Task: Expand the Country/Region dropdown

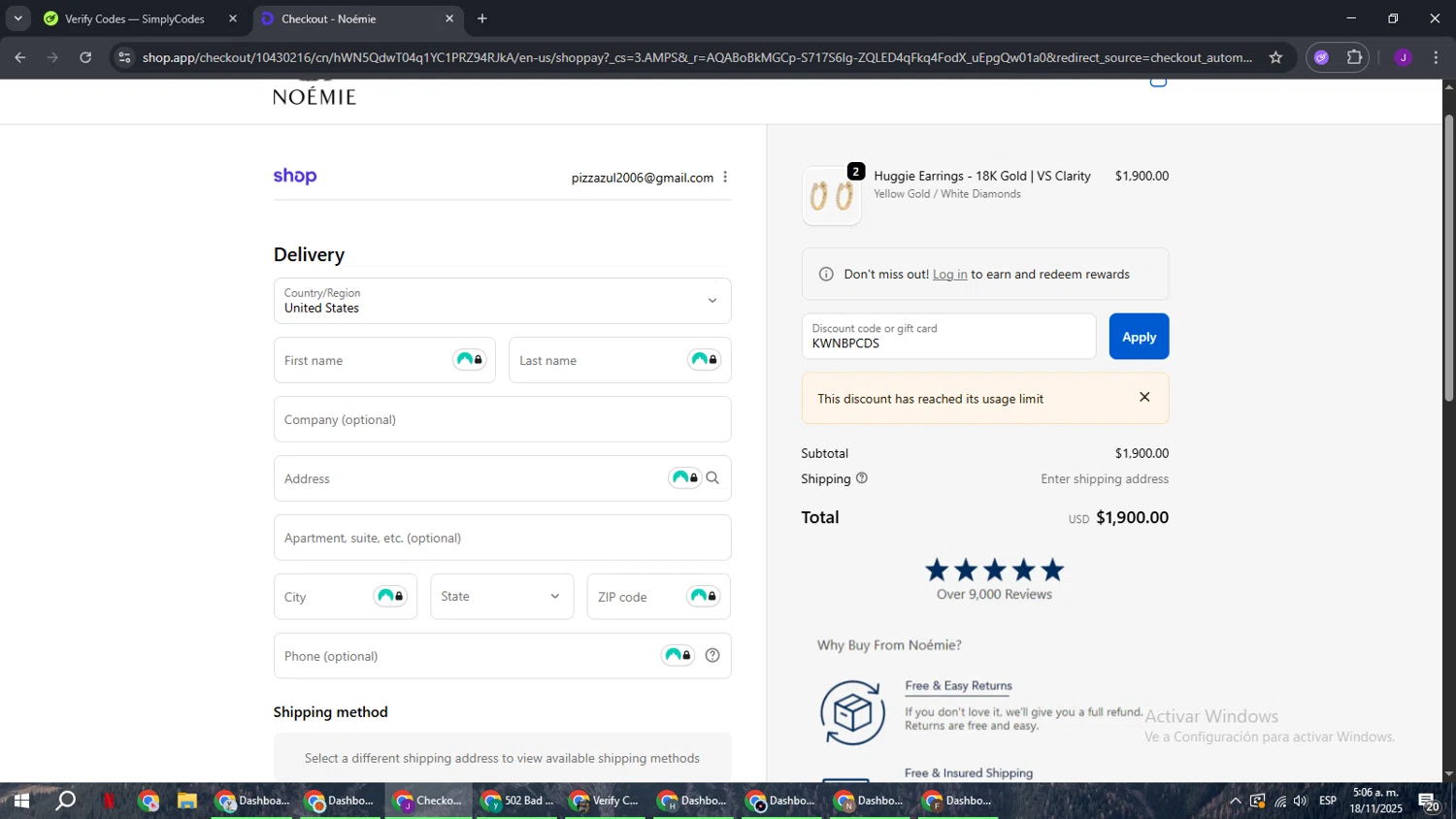Action: (x=502, y=301)
